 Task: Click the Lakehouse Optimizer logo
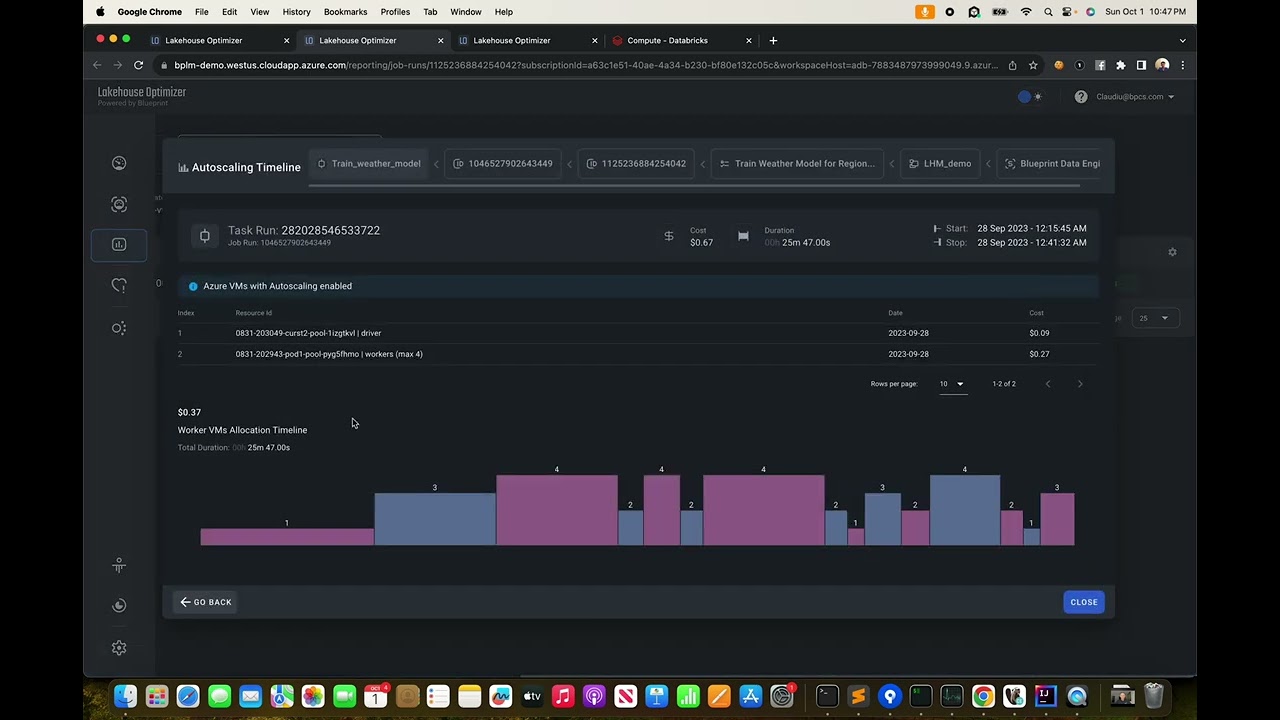click(x=142, y=96)
